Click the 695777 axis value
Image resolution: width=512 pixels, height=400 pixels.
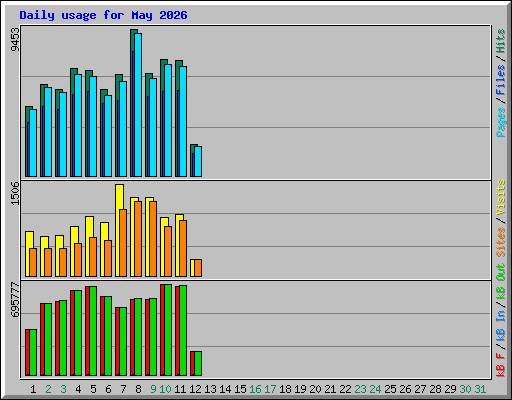point(15,300)
